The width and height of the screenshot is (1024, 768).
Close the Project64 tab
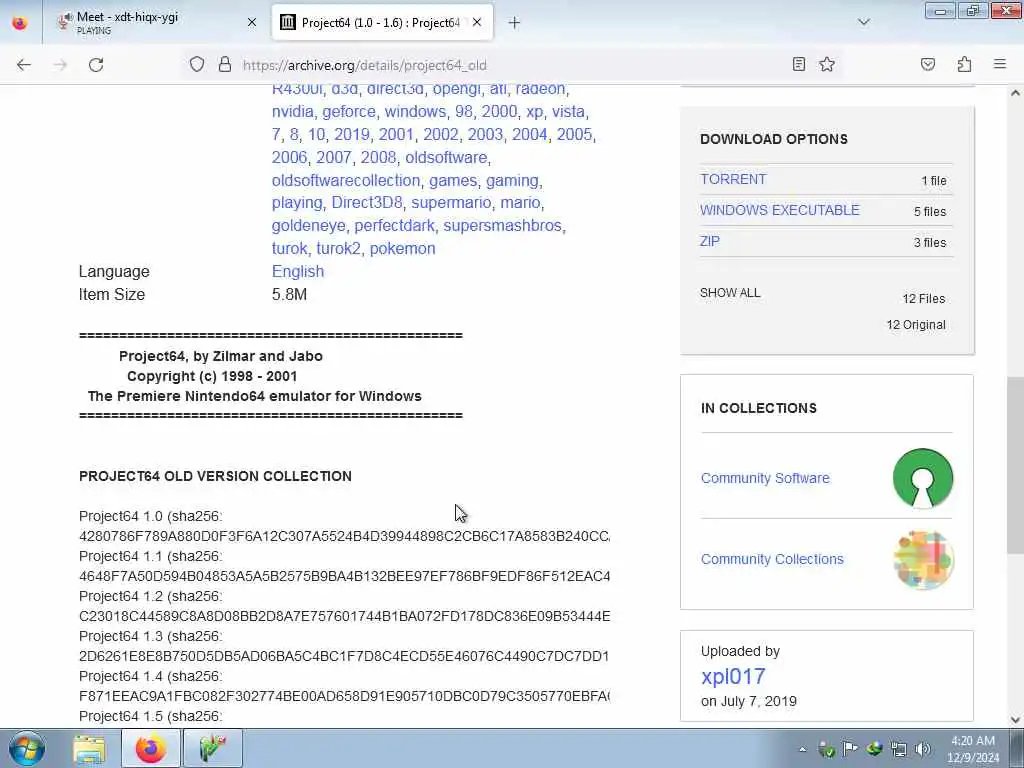(x=477, y=22)
